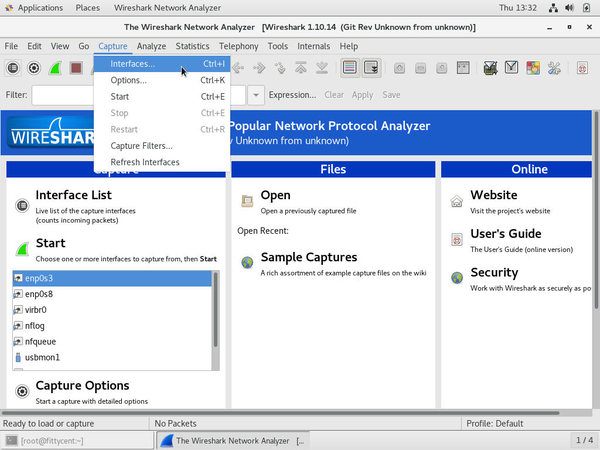Click the Clear filter button
The image size is (600, 450).
click(x=334, y=95)
